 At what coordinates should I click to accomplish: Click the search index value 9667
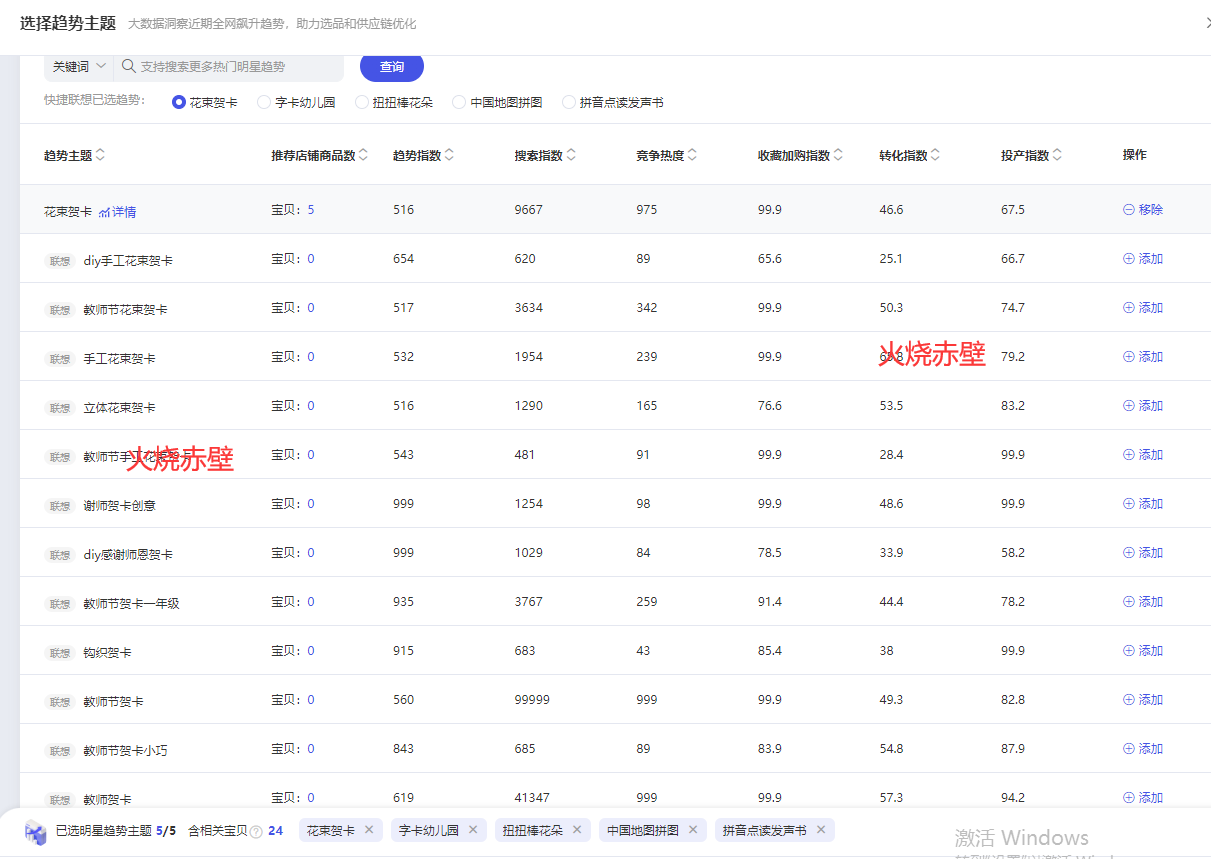pos(529,210)
